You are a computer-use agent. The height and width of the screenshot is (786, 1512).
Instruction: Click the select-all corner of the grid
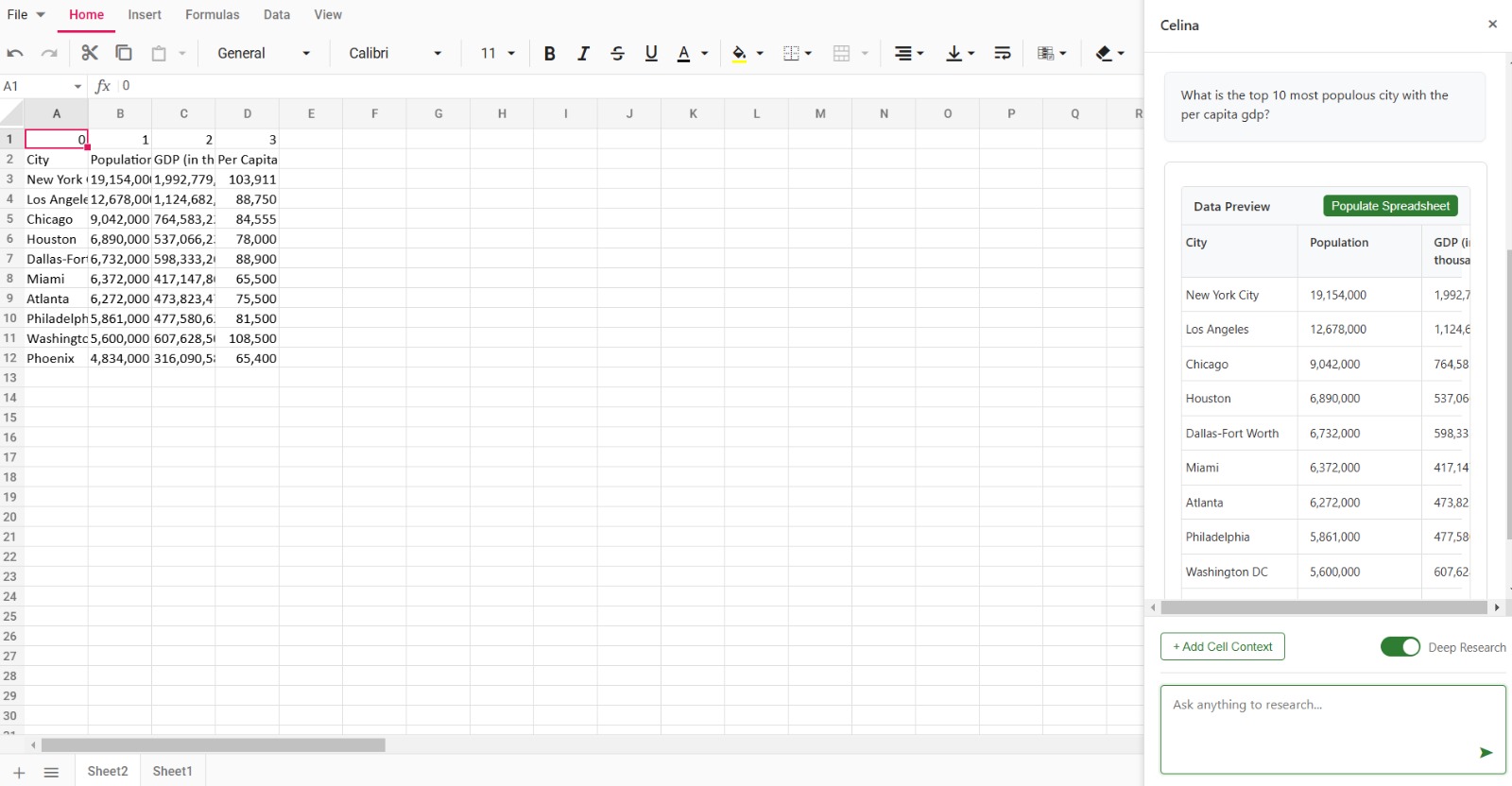11,113
